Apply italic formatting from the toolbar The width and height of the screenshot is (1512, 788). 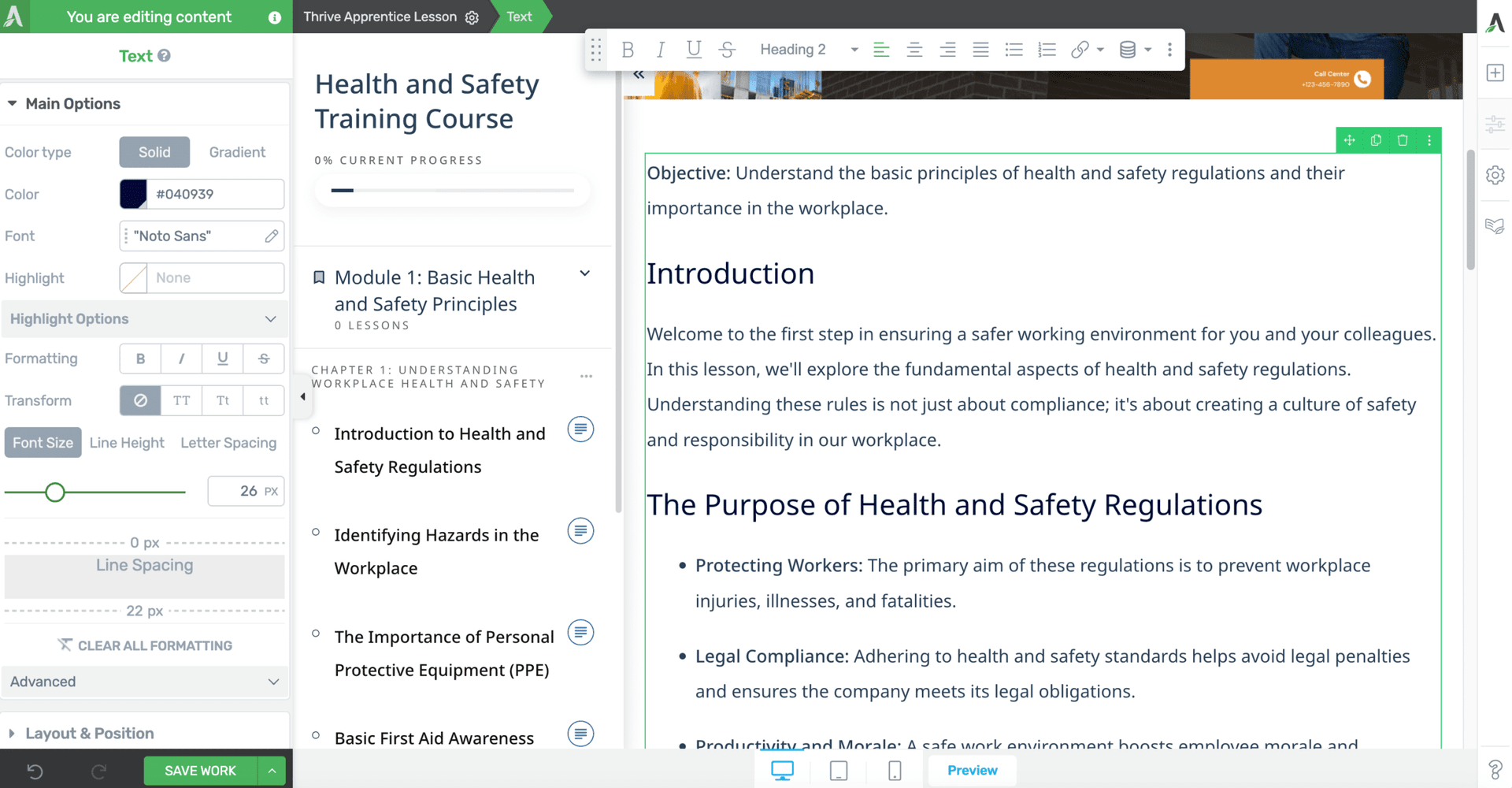(x=661, y=49)
